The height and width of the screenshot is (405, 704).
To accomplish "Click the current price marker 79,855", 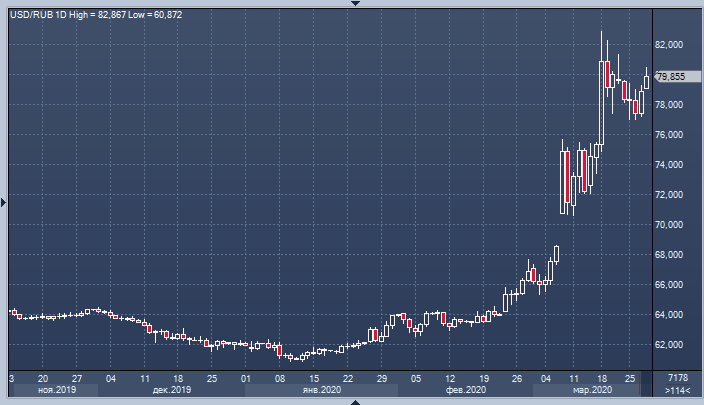I will pos(669,76).
